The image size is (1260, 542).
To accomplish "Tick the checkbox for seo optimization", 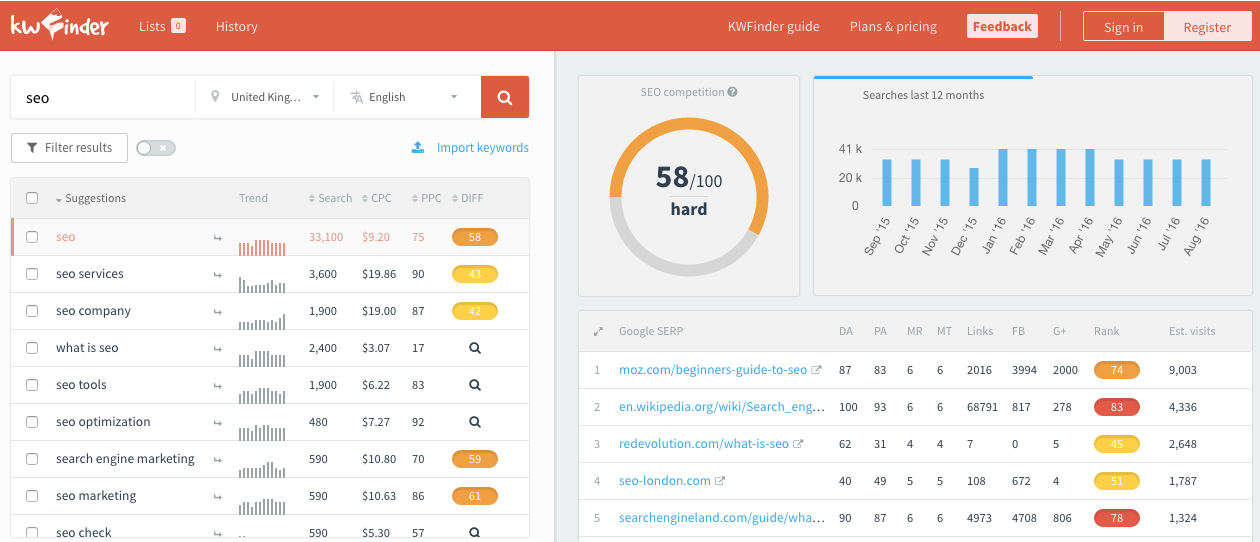I will click(x=32, y=422).
